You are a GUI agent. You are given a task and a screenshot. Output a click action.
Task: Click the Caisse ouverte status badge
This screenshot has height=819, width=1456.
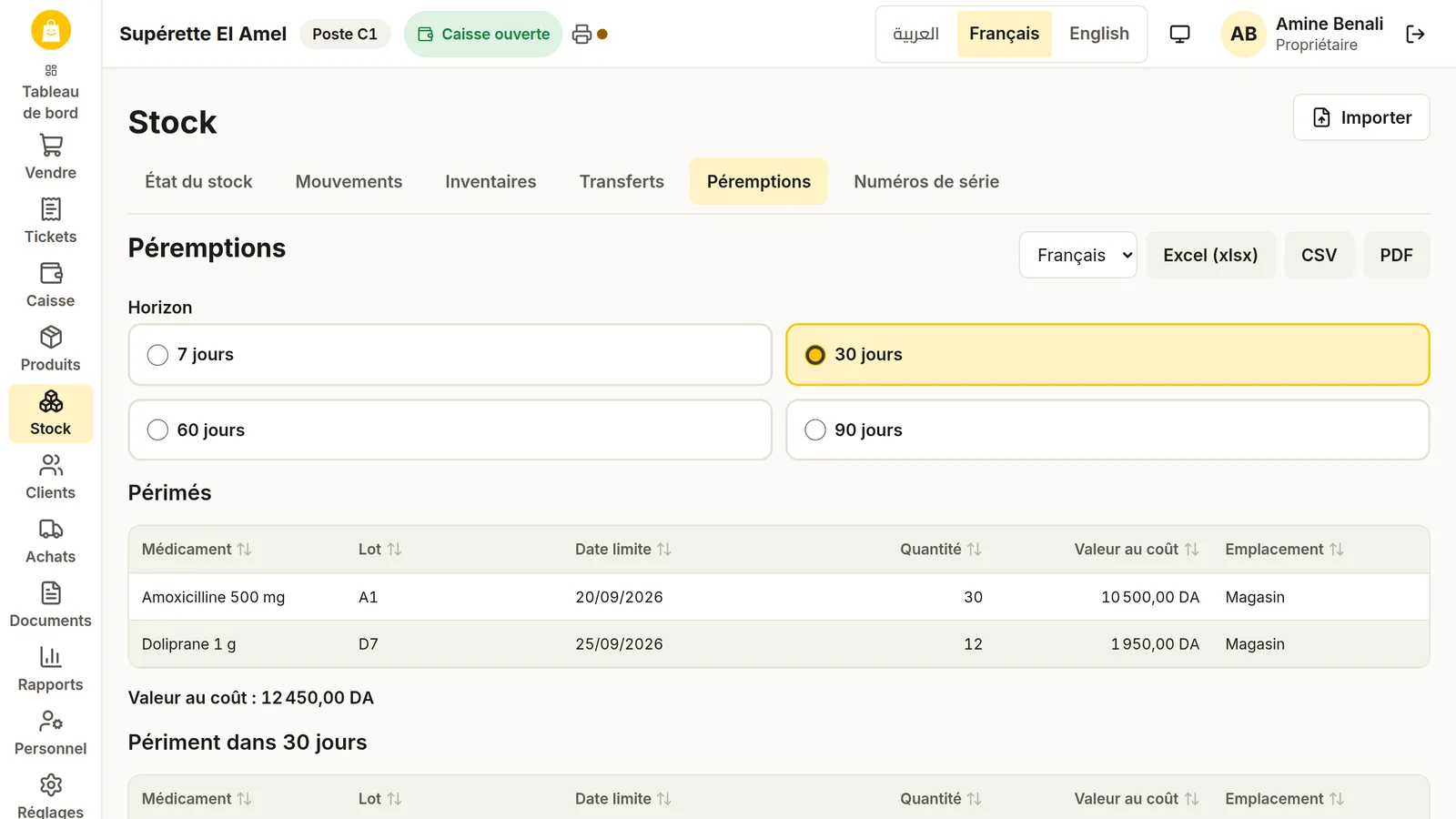483,35
